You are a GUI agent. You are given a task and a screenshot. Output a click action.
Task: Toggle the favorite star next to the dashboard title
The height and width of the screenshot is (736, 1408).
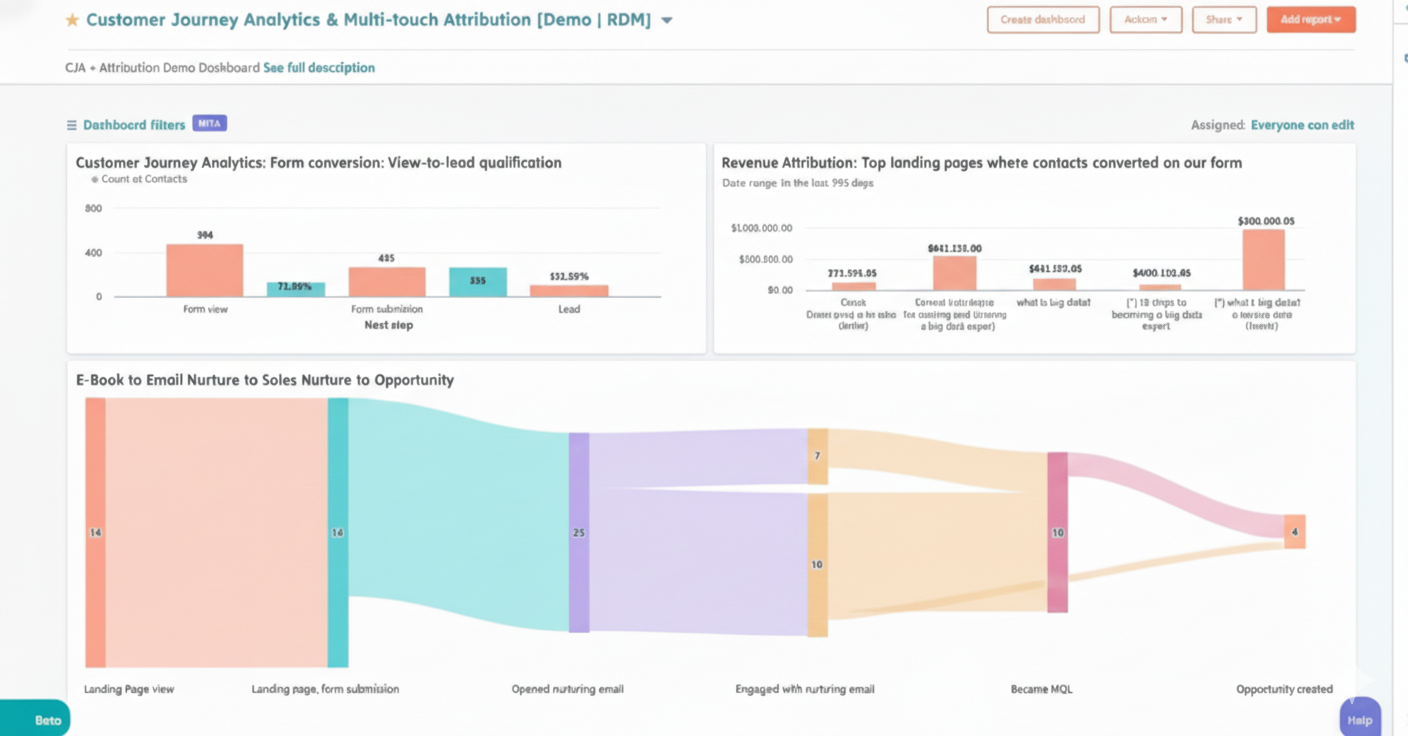pyautogui.click(x=71, y=19)
